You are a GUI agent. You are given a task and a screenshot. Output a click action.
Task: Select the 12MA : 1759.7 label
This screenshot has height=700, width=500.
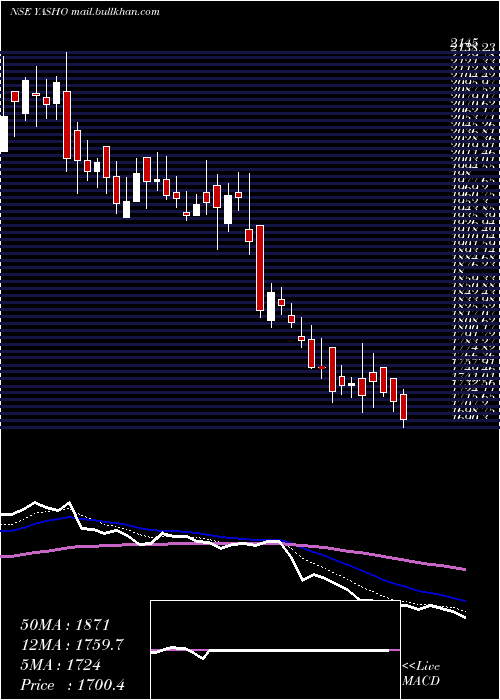72,645
